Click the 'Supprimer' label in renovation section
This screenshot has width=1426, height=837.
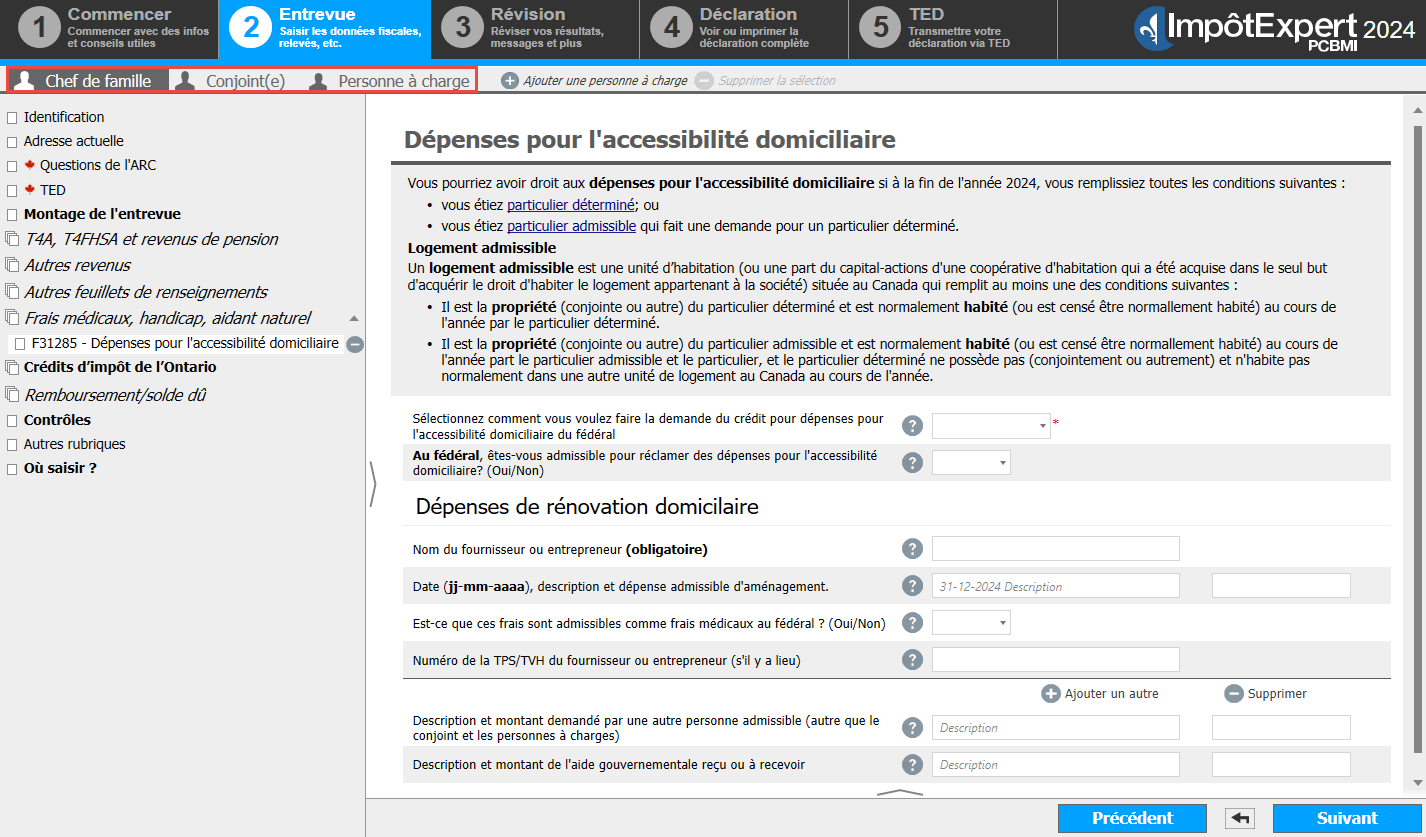click(x=1277, y=694)
